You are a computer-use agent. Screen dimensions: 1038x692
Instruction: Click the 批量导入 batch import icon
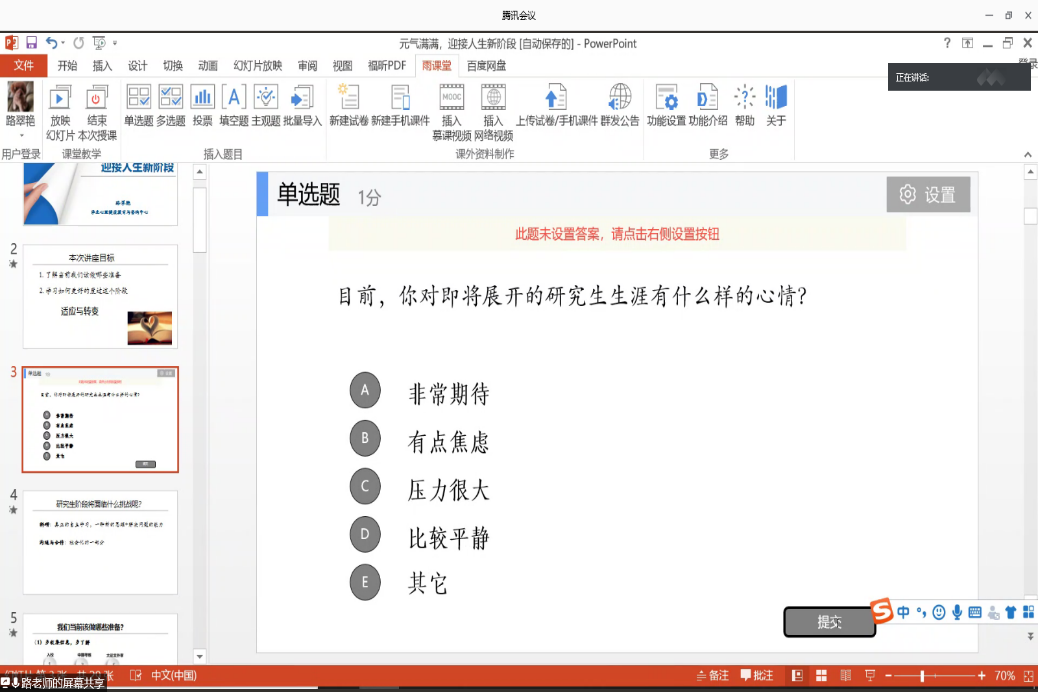[302, 105]
